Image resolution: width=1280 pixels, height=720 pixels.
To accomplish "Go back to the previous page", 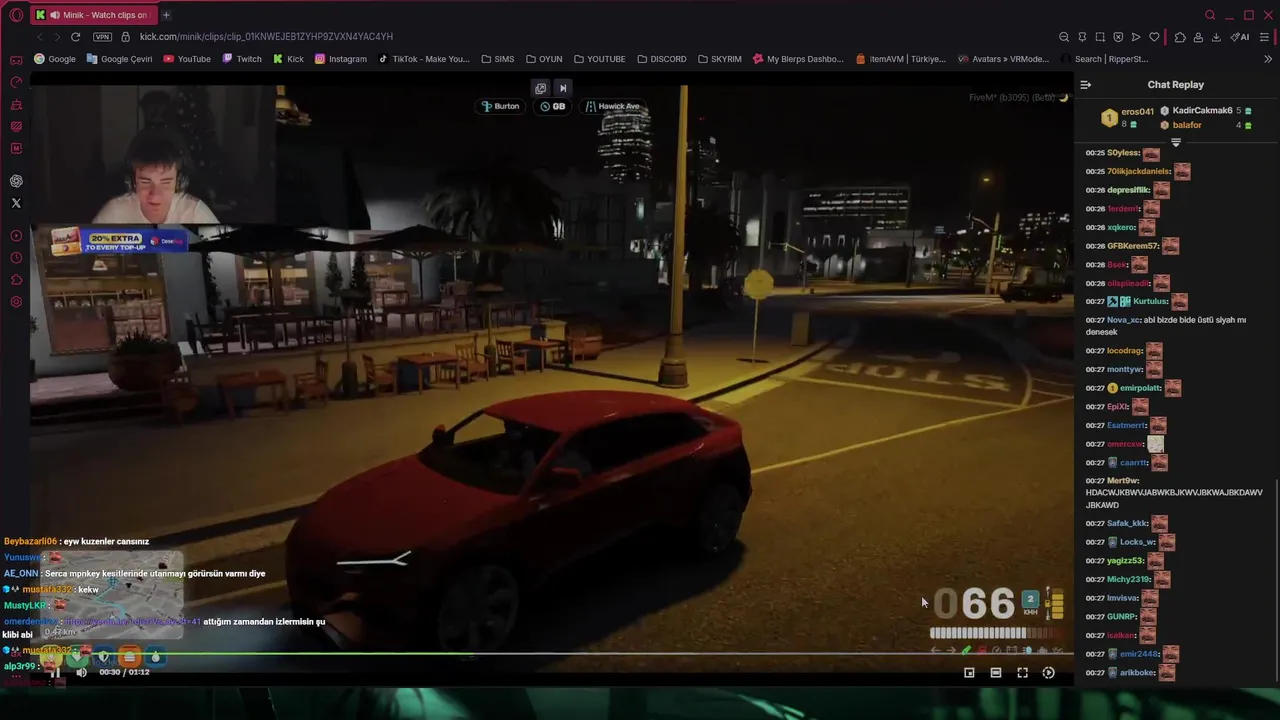I will [x=40, y=37].
